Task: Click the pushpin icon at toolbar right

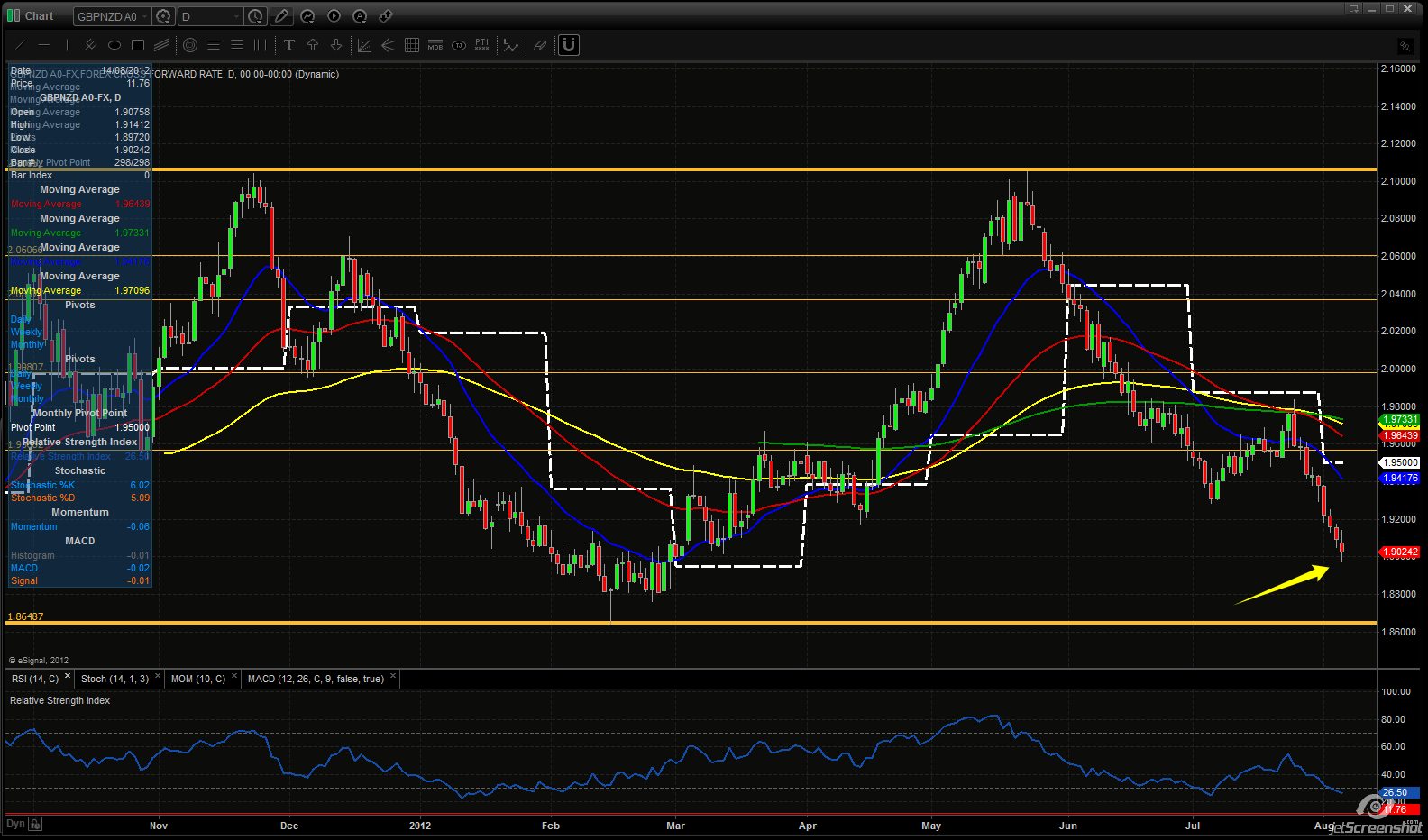Action: tap(1405, 45)
